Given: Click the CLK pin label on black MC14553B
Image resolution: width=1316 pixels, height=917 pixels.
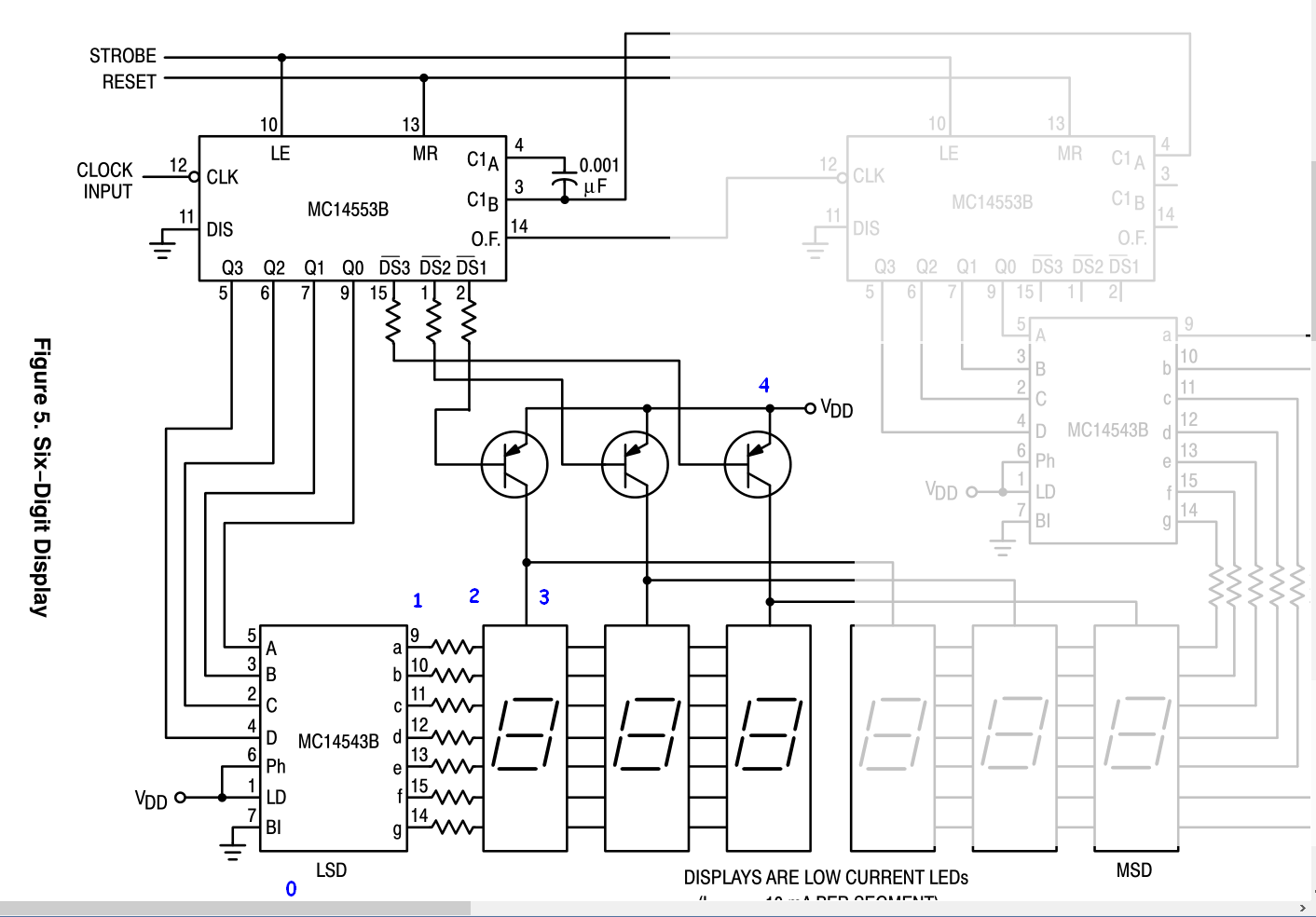Looking at the screenshot, I should [223, 177].
